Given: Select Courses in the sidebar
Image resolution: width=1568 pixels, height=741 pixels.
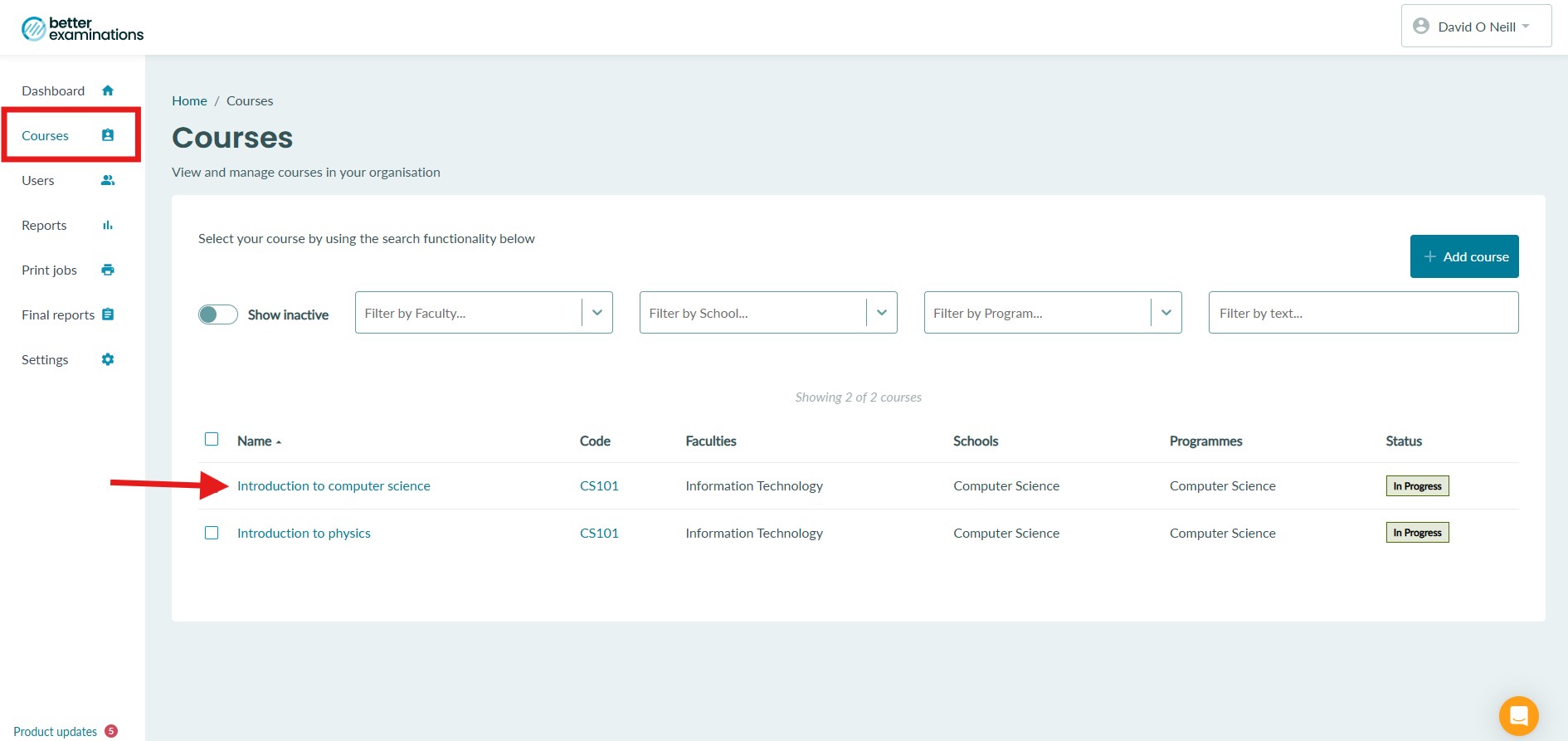Looking at the screenshot, I should pos(46,135).
